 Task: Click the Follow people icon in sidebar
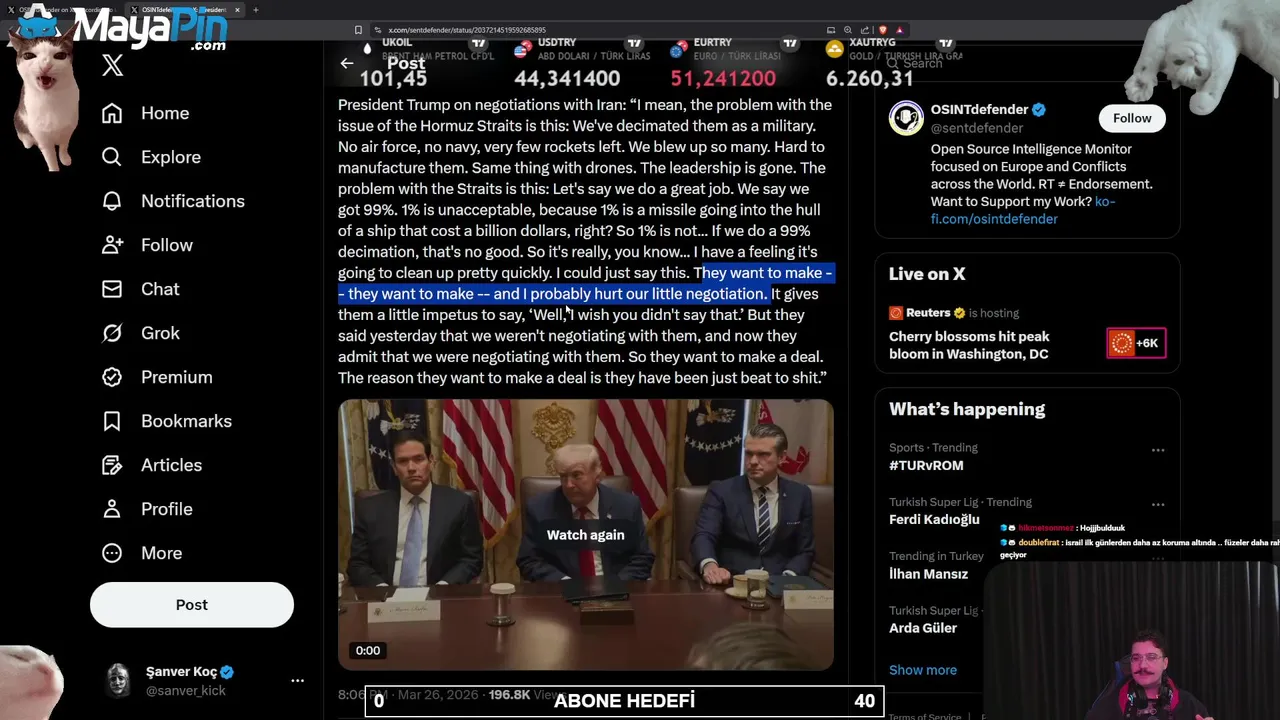(x=112, y=245)
